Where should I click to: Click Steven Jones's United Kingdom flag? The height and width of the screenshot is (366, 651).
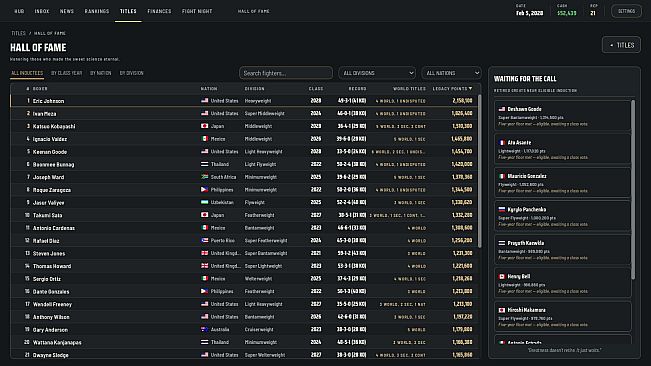point(205,253)
